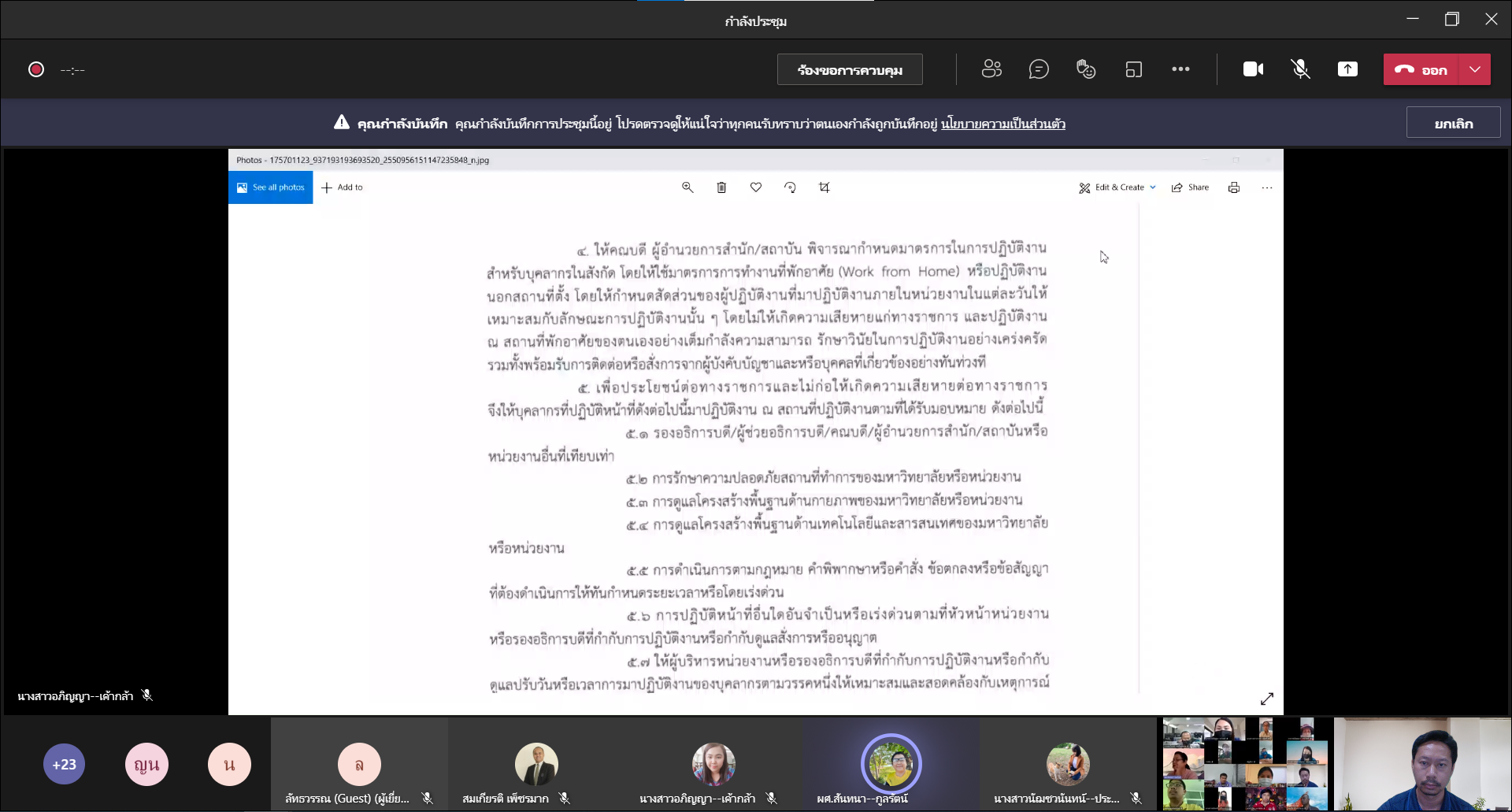Image resolution: width=1512 pixels, height=812 pixels.
Task: Open the more actions ellipsis menu
Action: pyautogui.click(x=1180, y=69)
